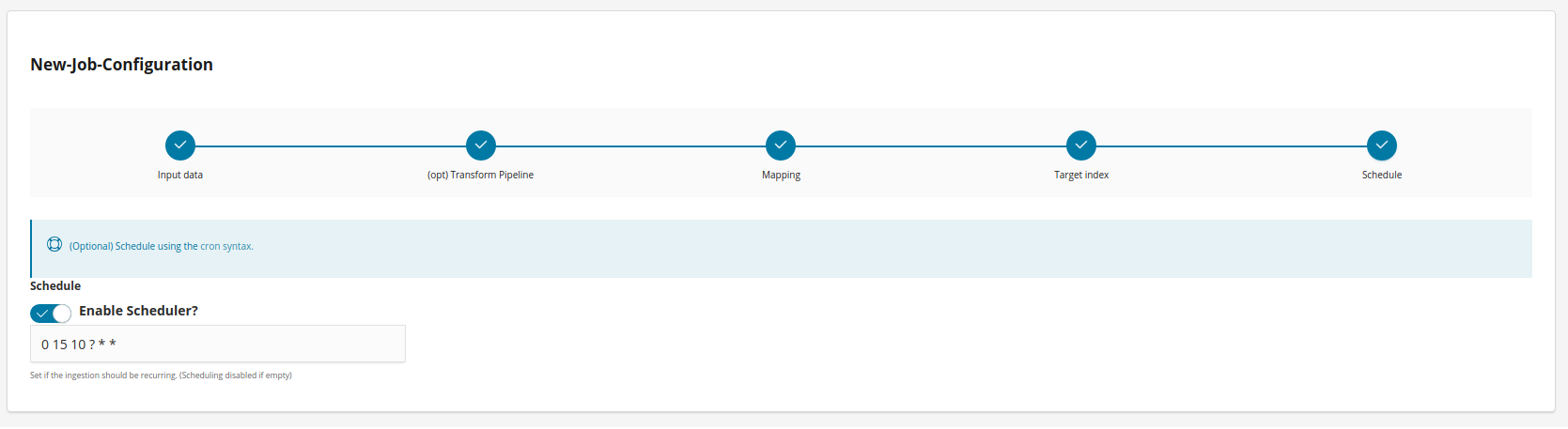
Task: Click the "(Optional) Schedule using the" banner text
Action: pos(133,247)
